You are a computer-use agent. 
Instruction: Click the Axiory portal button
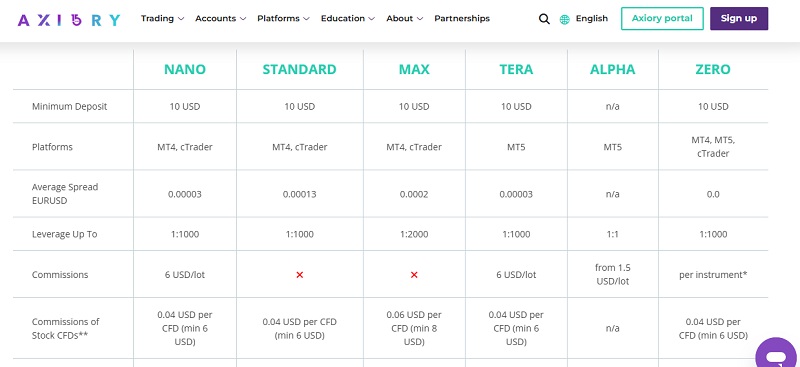tap(662, 18)
